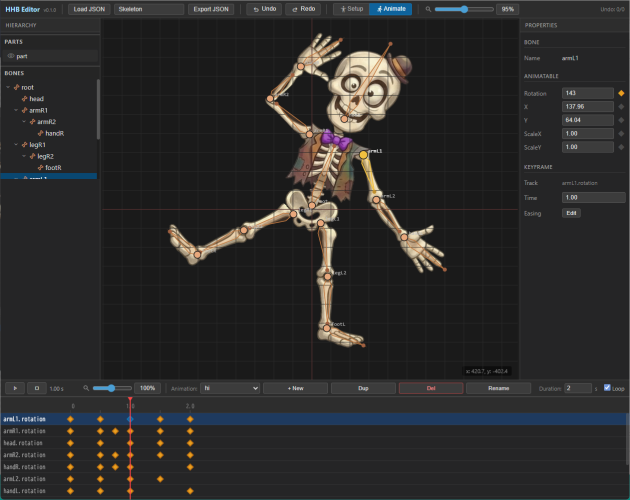The width and height of the screenshot is (630, 500).
Task: Switch to Animate mode
Action: click(390, 8)
